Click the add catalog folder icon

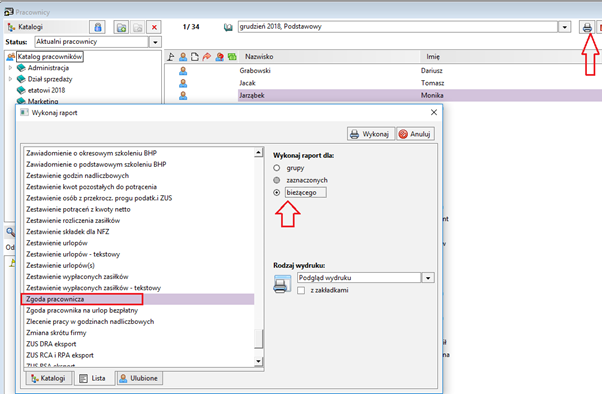coord(121,27)
